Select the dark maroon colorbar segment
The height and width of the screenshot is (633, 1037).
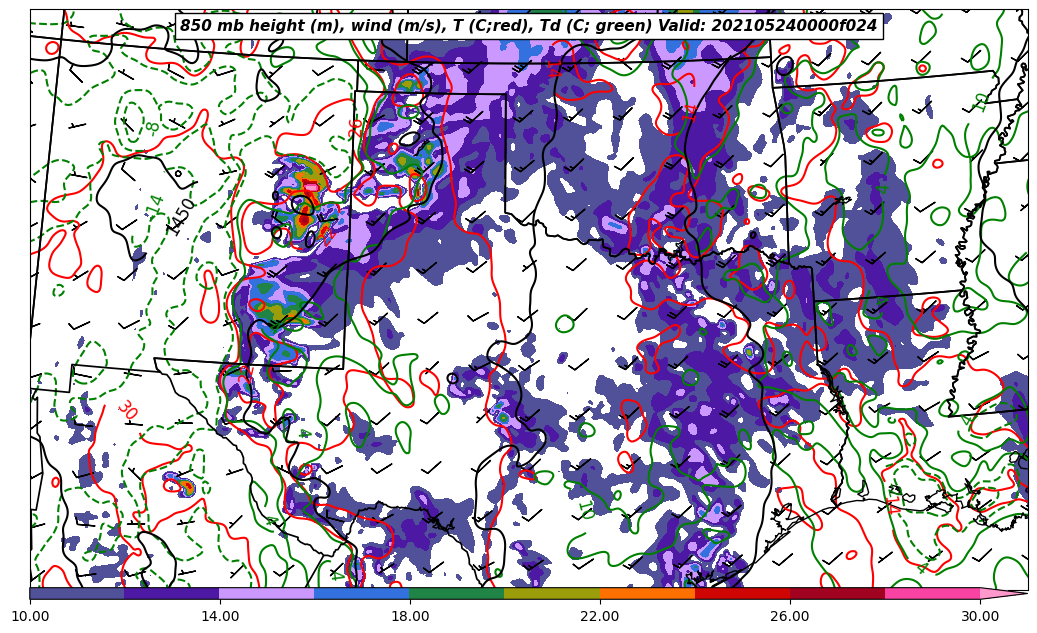tap(837, 593)
